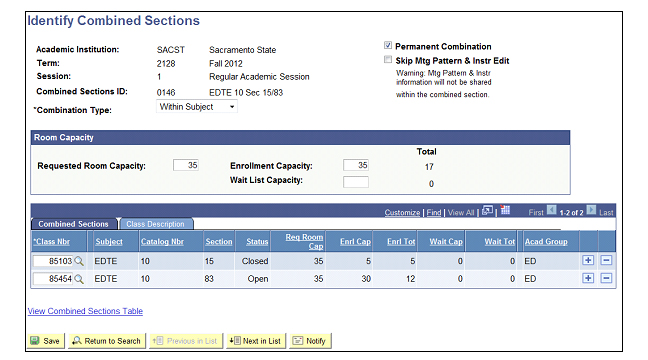The image size is (648, 360).
Task: Click Open status in section 83 row
Action: [x=258, y=279]
